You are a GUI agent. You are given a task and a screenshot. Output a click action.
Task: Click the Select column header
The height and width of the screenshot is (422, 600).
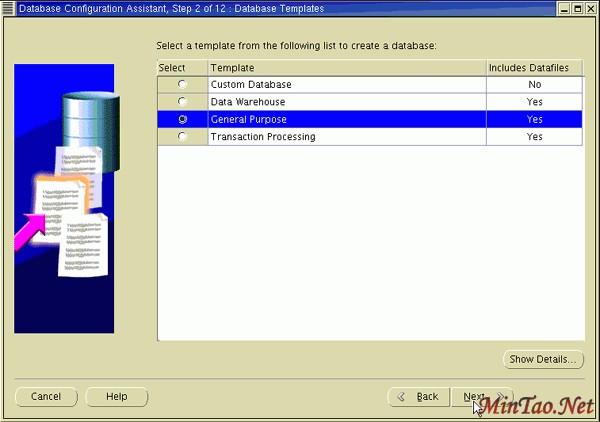tap(182, 67)
